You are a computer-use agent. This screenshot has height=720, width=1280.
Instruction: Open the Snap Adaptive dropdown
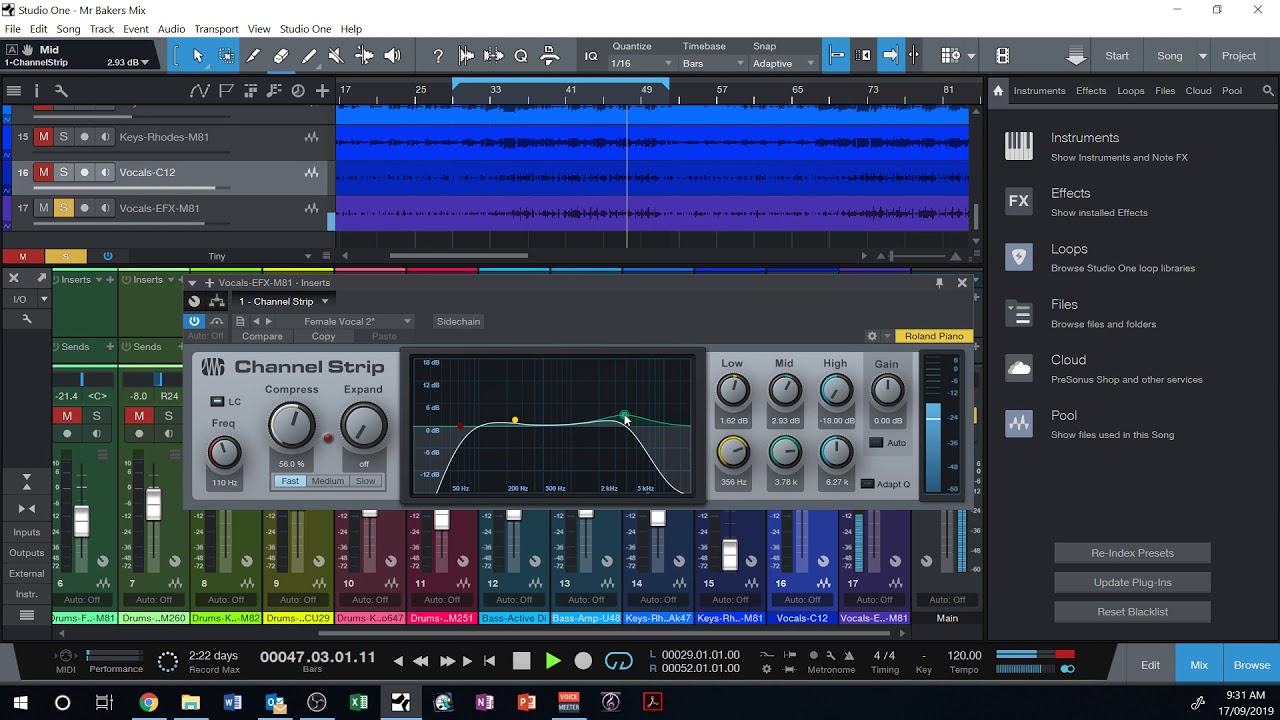(x=785, y=63)
